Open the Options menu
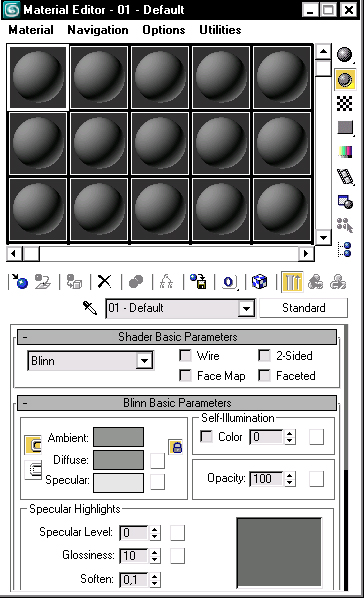The image size is (364, 598). tap(164, 30)
